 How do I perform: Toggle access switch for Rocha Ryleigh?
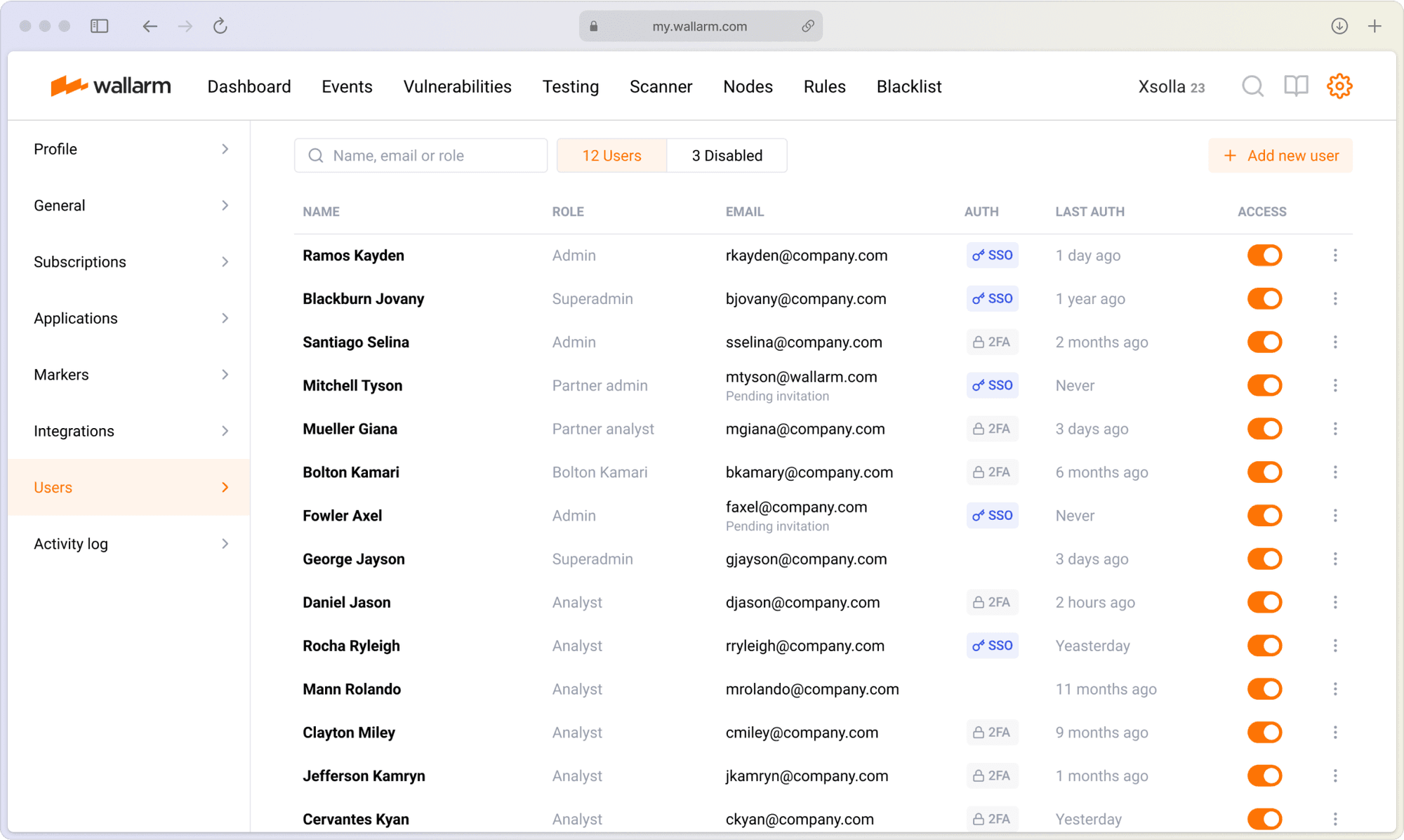click(1264, 646)
